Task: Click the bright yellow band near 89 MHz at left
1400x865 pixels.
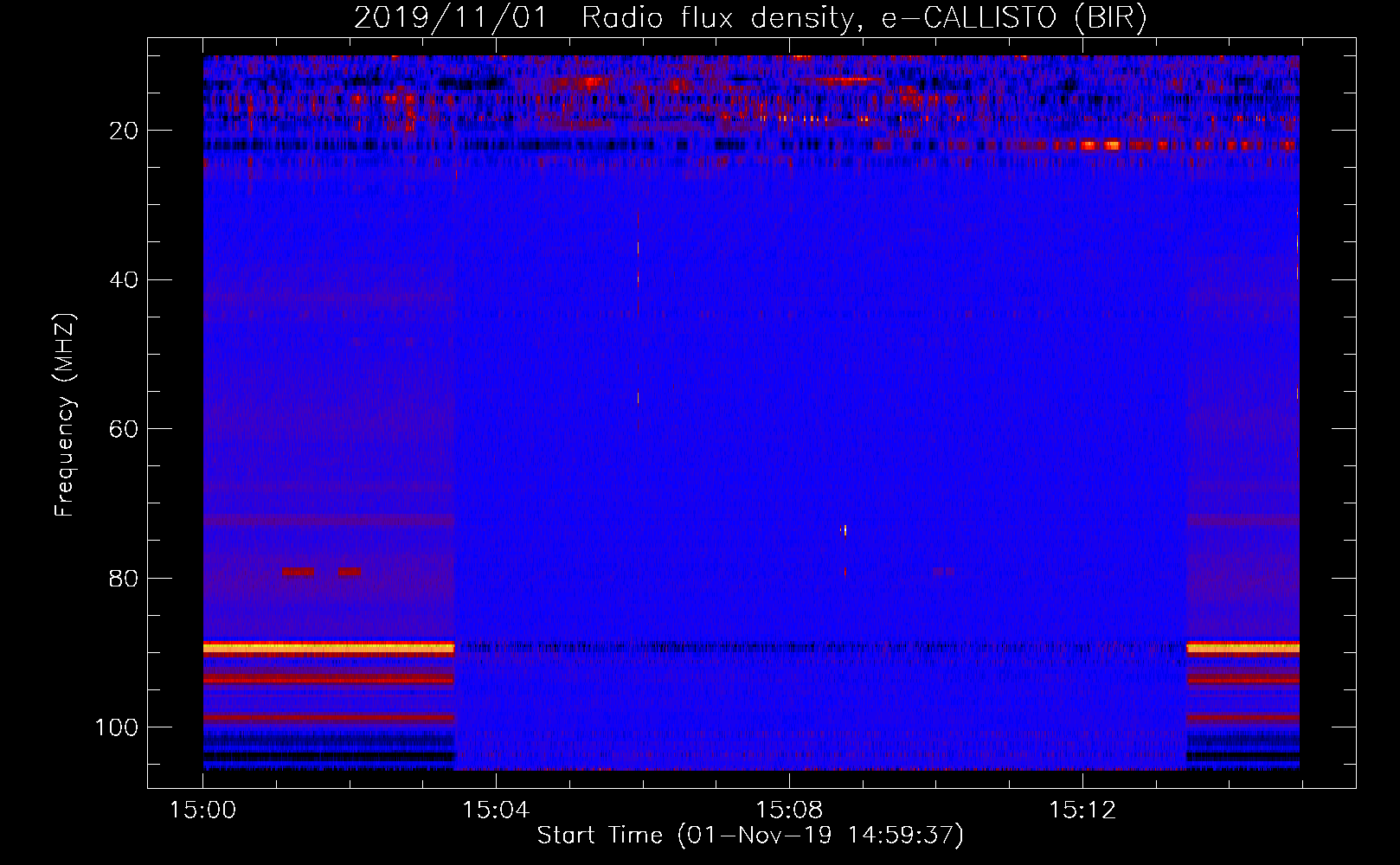Action: pyautogui.click(x=329, y=648)
